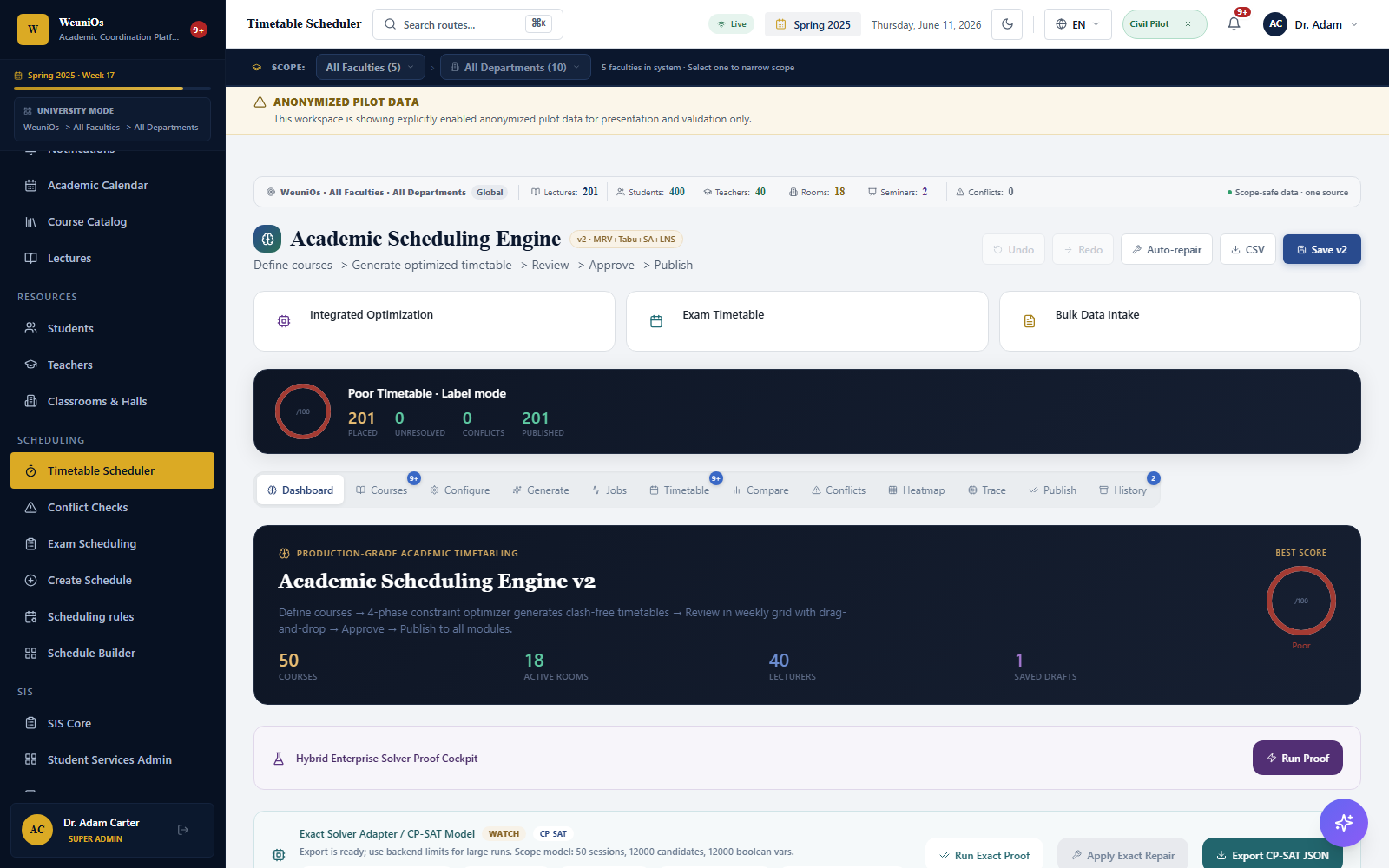Switch to the Conflicts tab
1389x868 pixels.
click(x=839, y=490)
